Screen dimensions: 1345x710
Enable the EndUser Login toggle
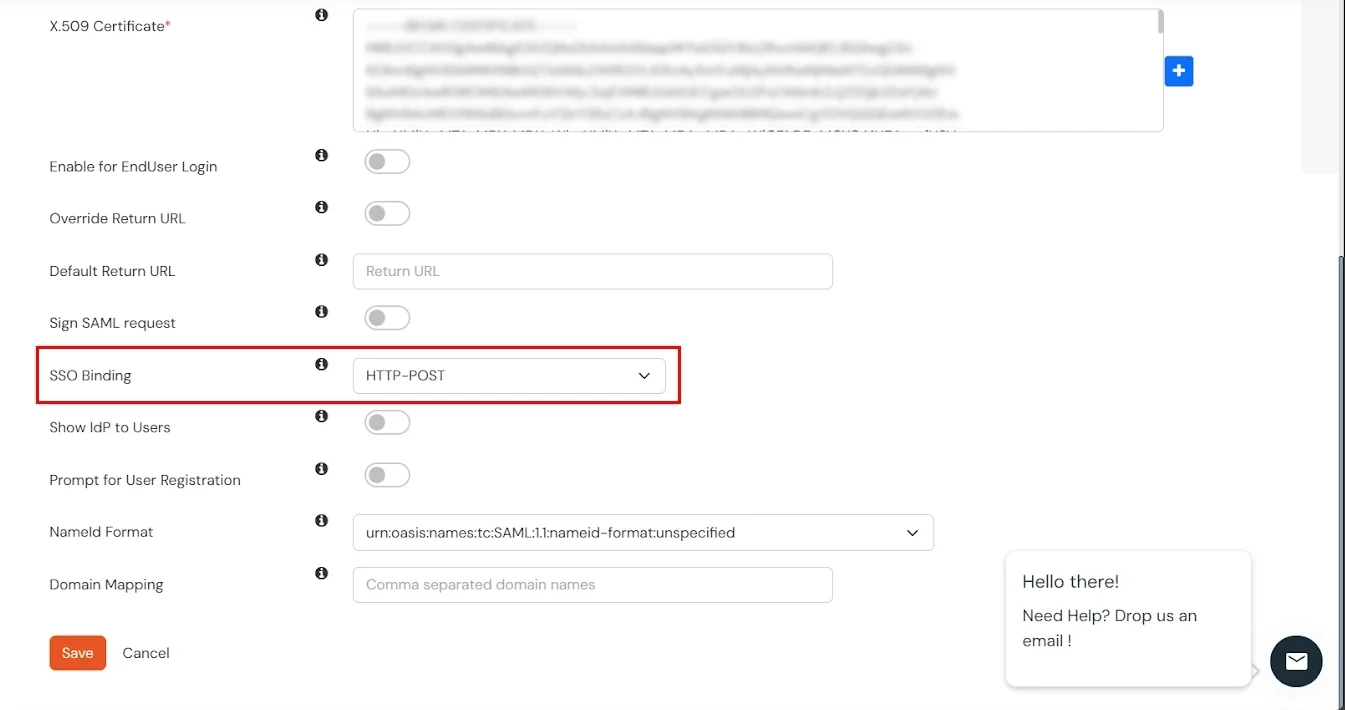click(x=387, y=161)
